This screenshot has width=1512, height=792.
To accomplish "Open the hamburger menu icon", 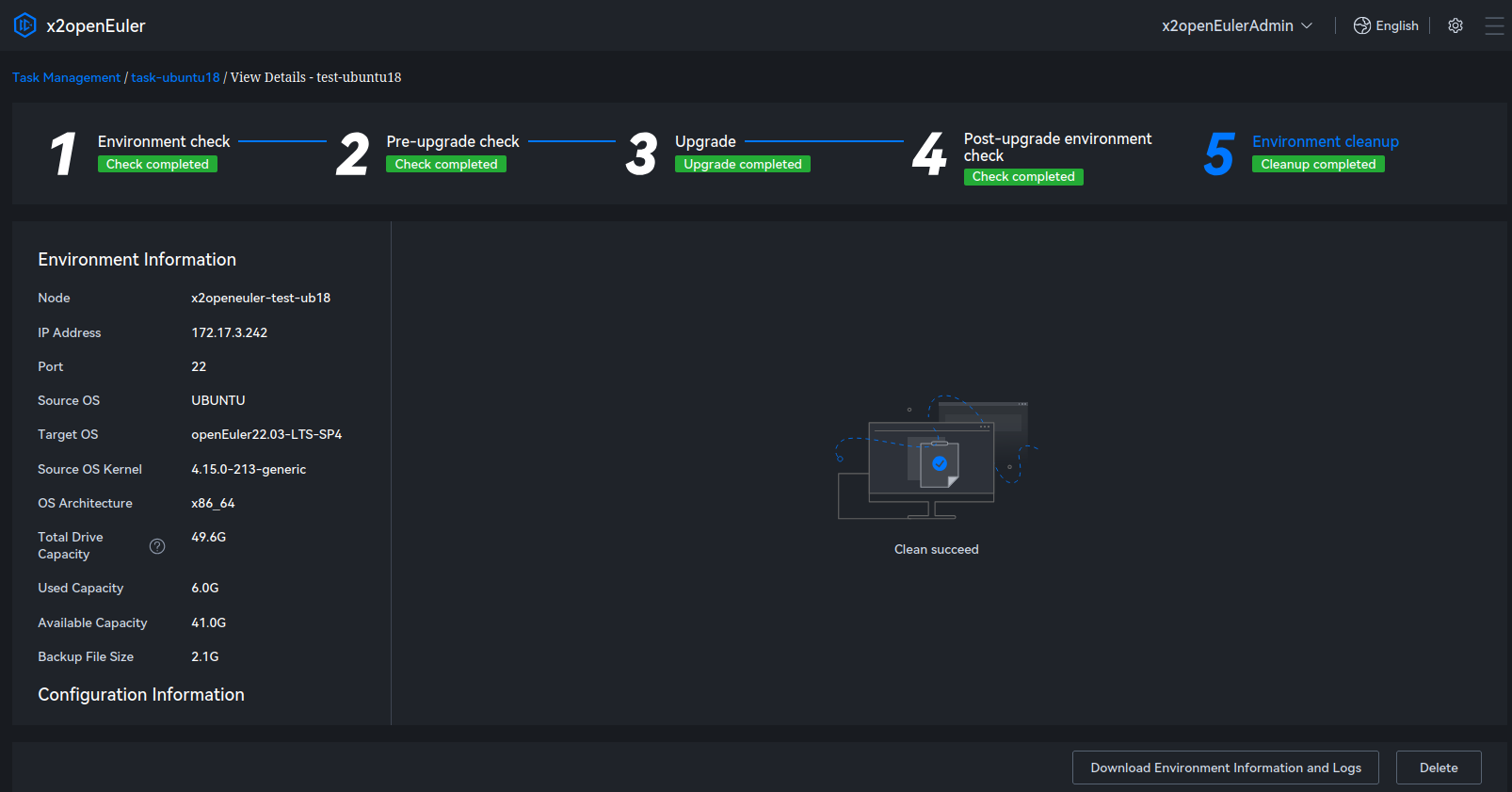I will click(x=1494, y=25).
